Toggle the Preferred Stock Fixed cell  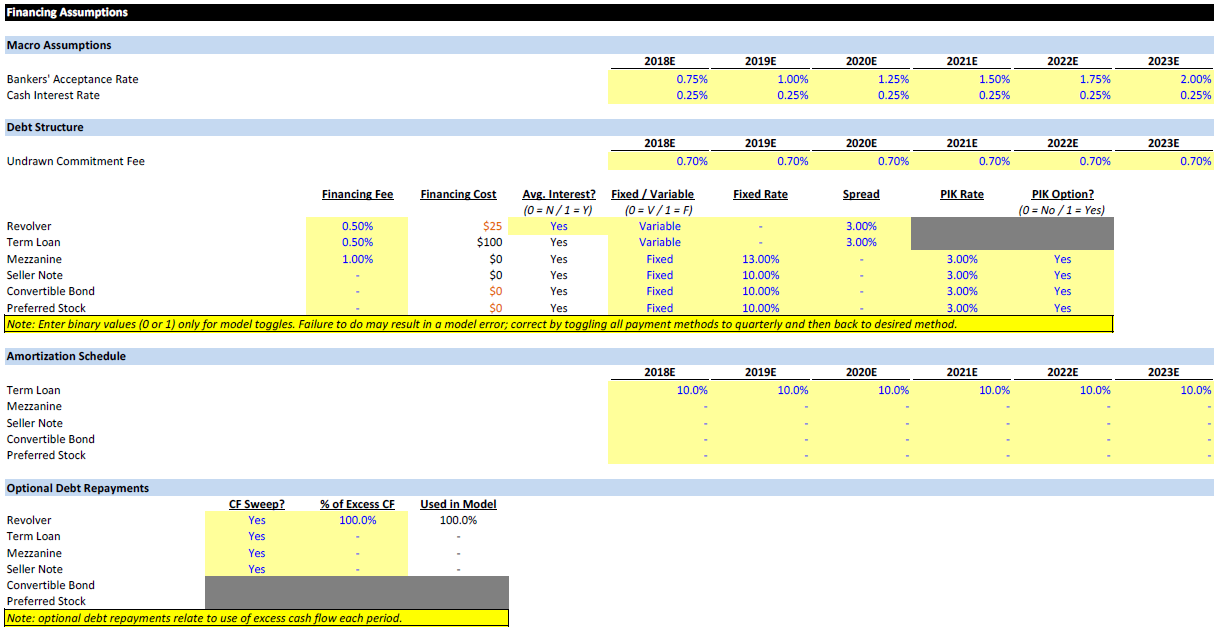click(659, 308)
